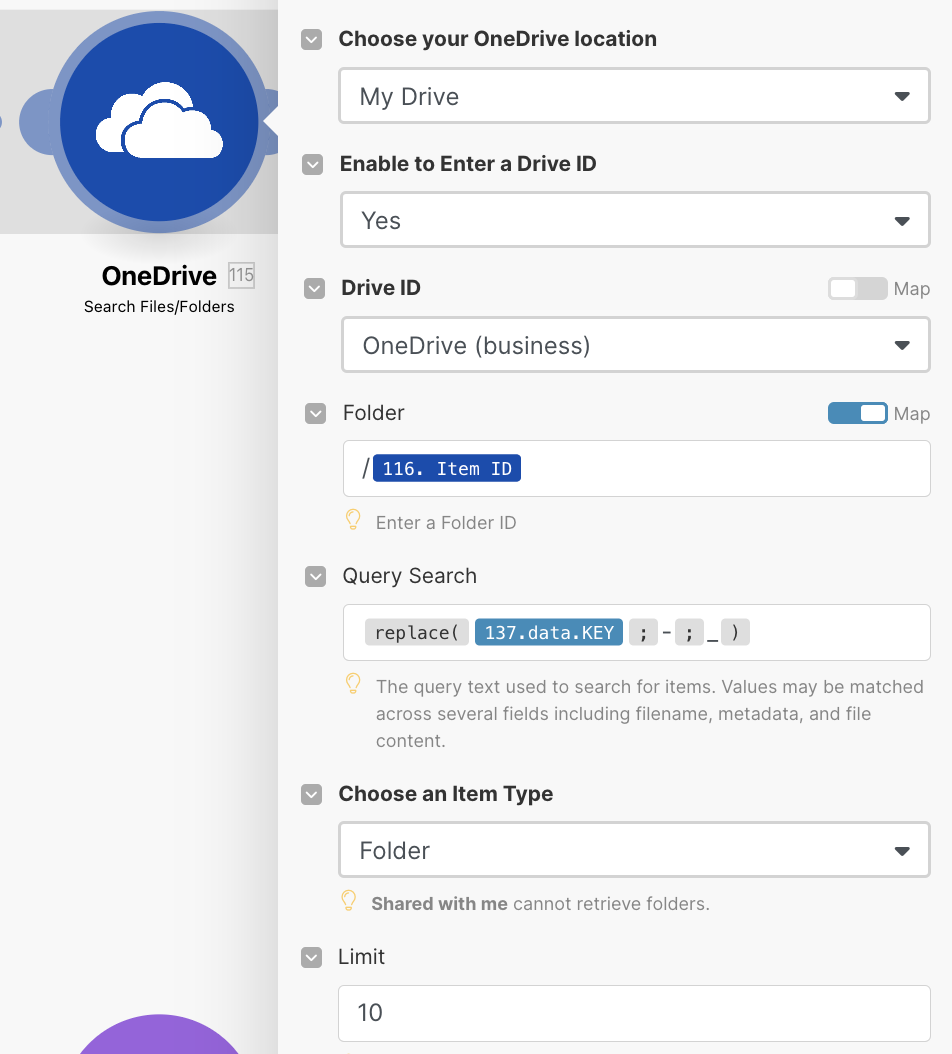Click the replace( function token
This screenshot has height=1054, width=952.
tap(417, 633)
